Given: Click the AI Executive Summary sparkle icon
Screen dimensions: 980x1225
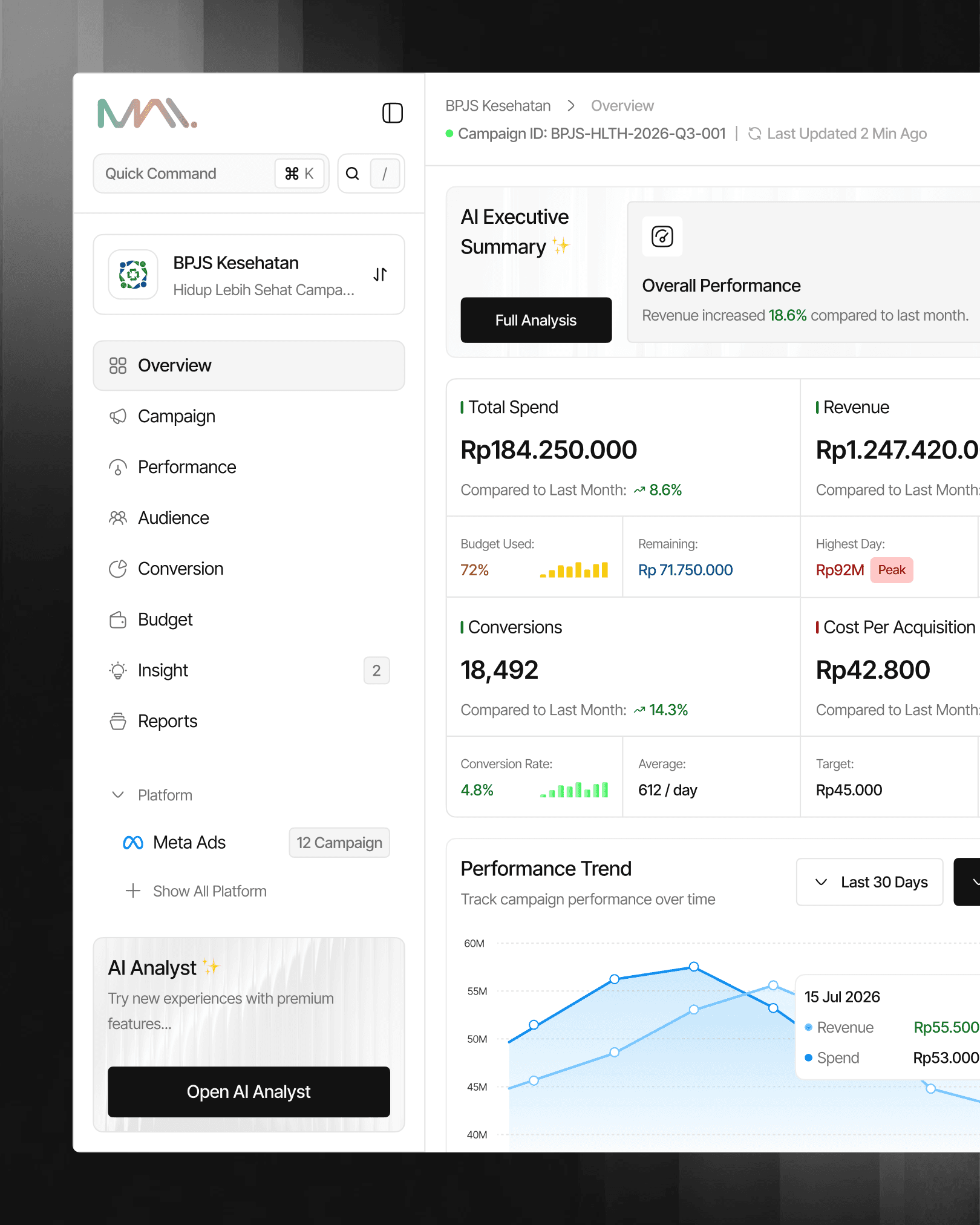Looking at the screenshot, I should 561,246.
